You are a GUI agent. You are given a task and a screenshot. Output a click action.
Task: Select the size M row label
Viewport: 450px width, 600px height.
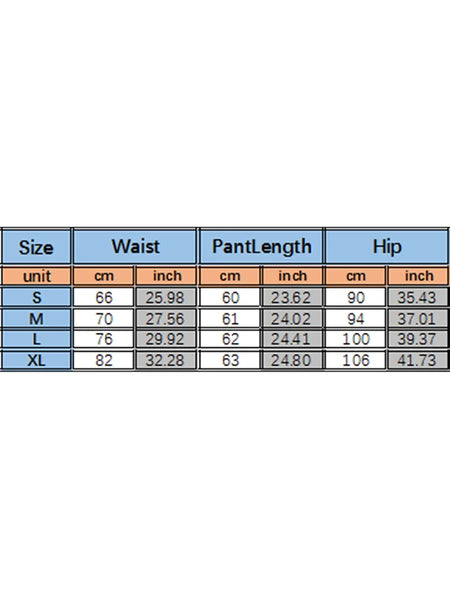(36, 318)
